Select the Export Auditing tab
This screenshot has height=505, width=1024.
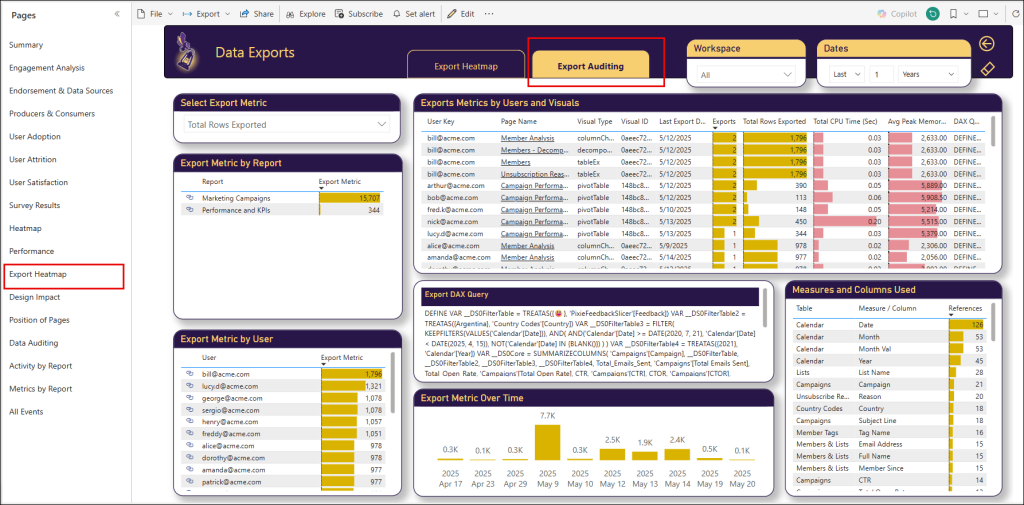tap(590, 66)
